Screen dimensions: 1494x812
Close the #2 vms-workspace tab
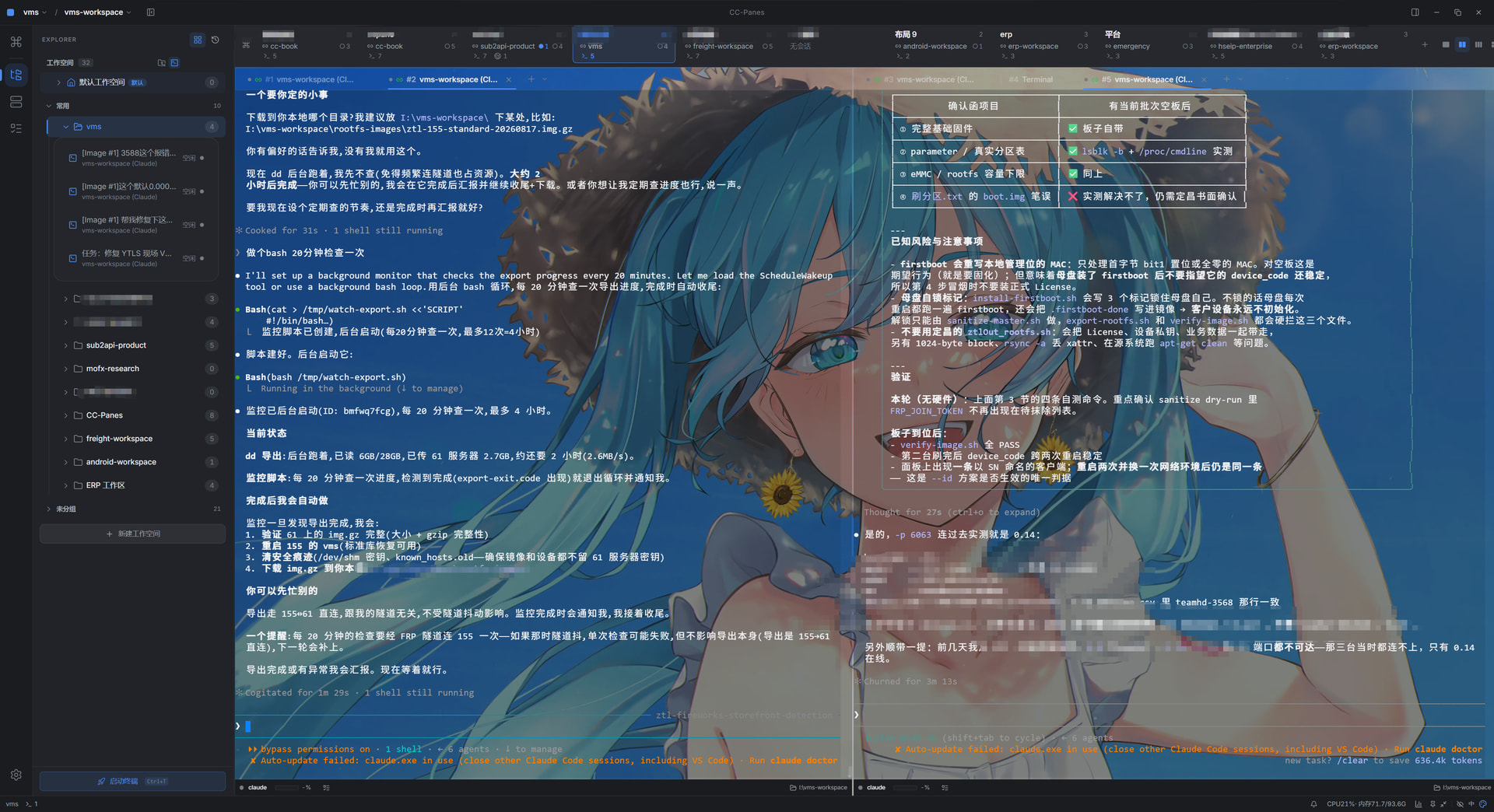509,79
